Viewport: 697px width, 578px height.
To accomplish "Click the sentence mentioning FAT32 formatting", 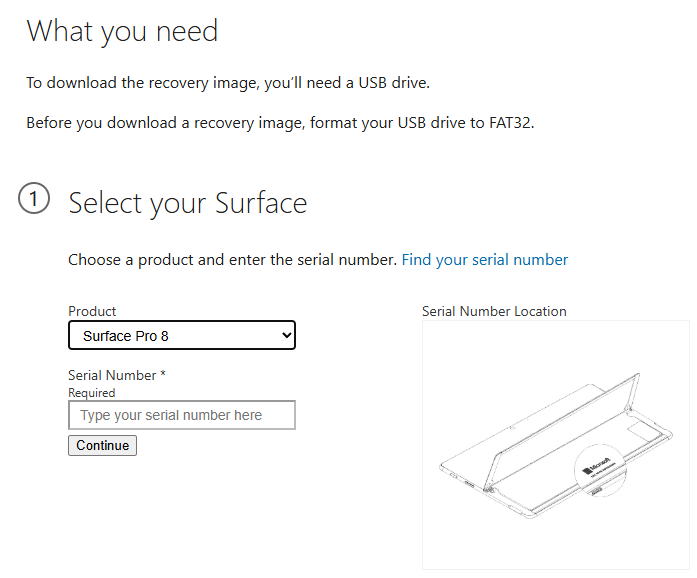I will pyautogui.click(x=280, y=123).
